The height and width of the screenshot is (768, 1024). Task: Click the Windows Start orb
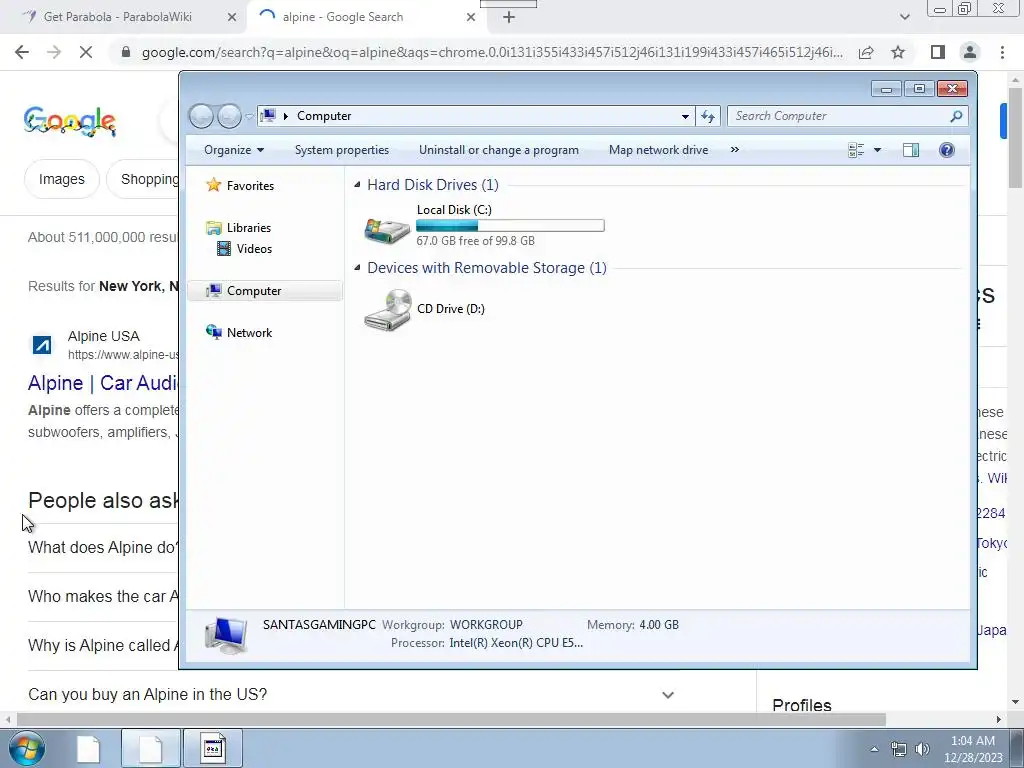tap(27, 748)
